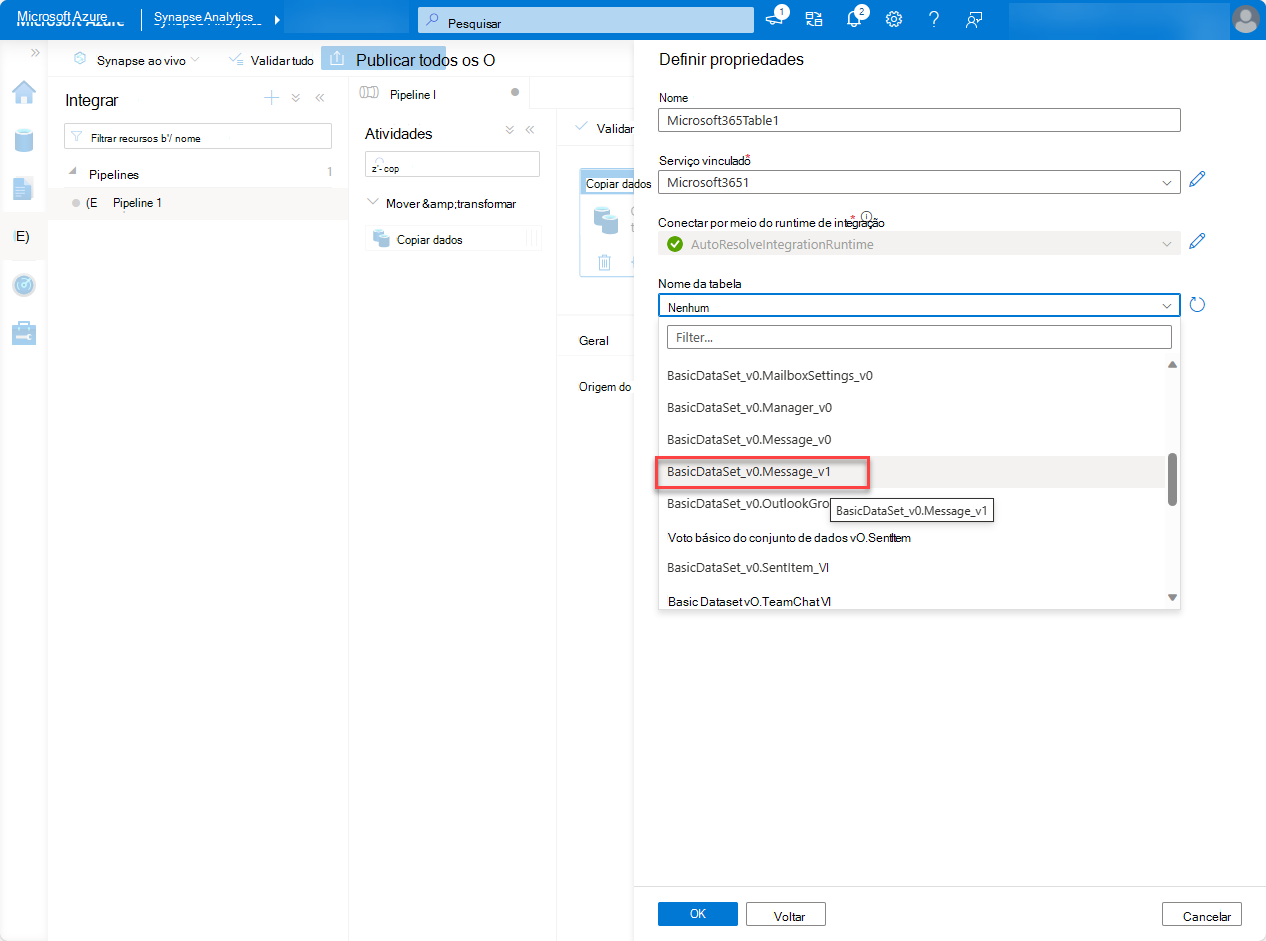Collapse the Pipelines tree node
The width and height of the screenshot is (1266, 941).
click(x=72, y=173)
